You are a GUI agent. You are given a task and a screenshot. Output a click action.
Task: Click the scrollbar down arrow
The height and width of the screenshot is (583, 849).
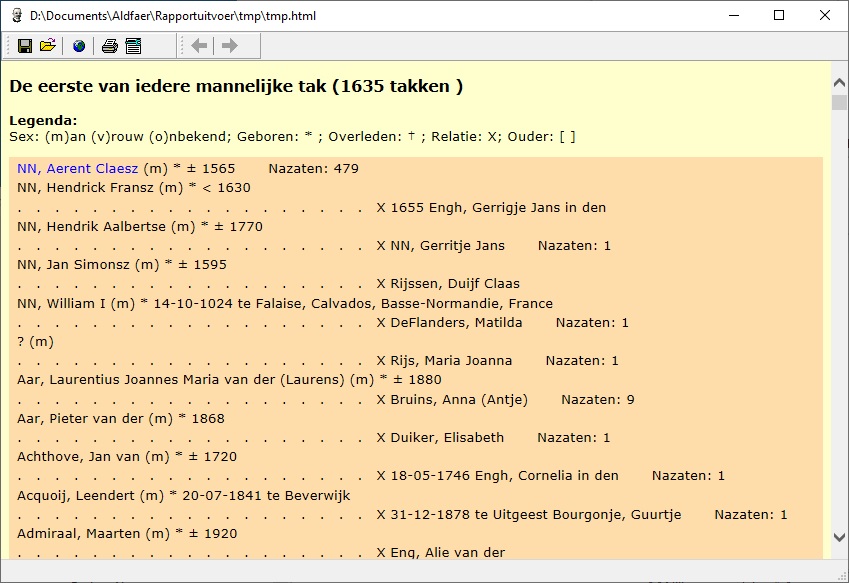(839, 537)
